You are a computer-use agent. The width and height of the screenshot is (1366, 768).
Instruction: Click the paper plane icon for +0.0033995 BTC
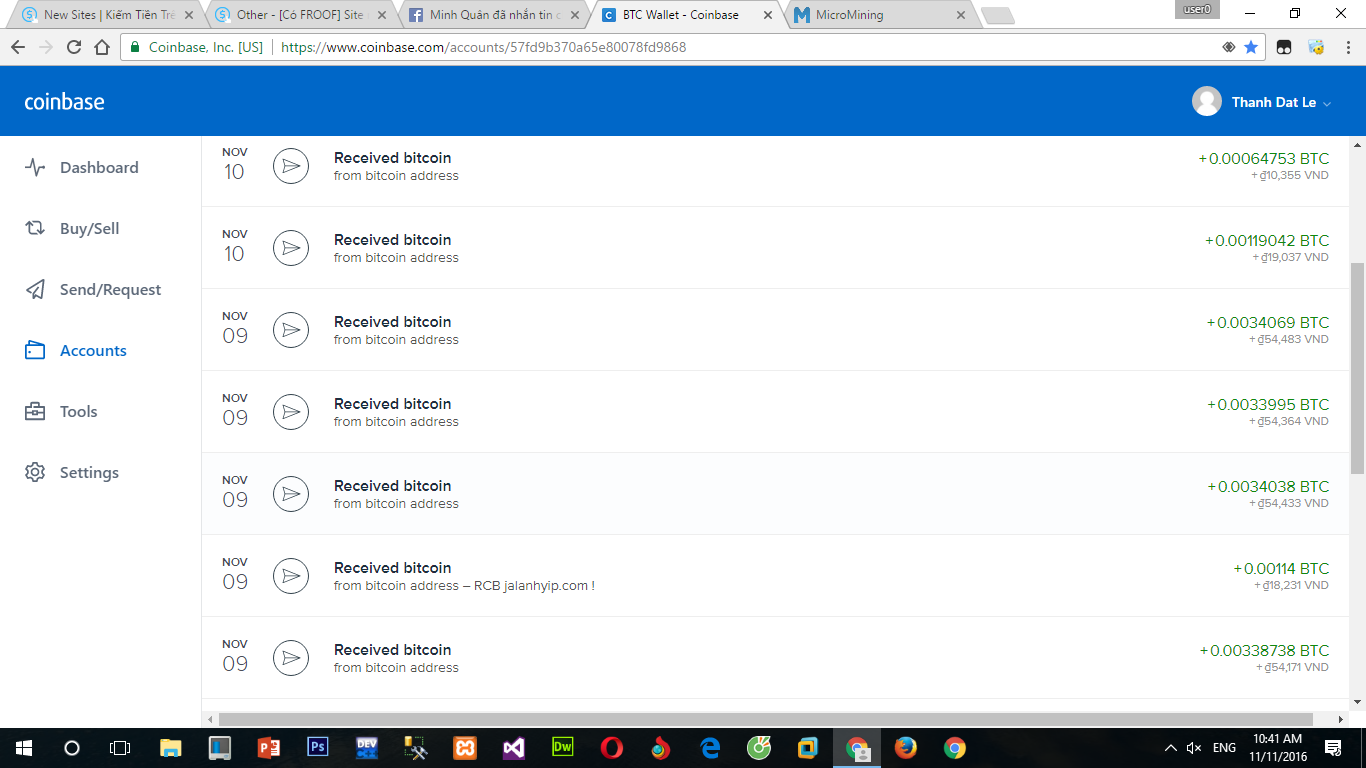pos(291,412)
